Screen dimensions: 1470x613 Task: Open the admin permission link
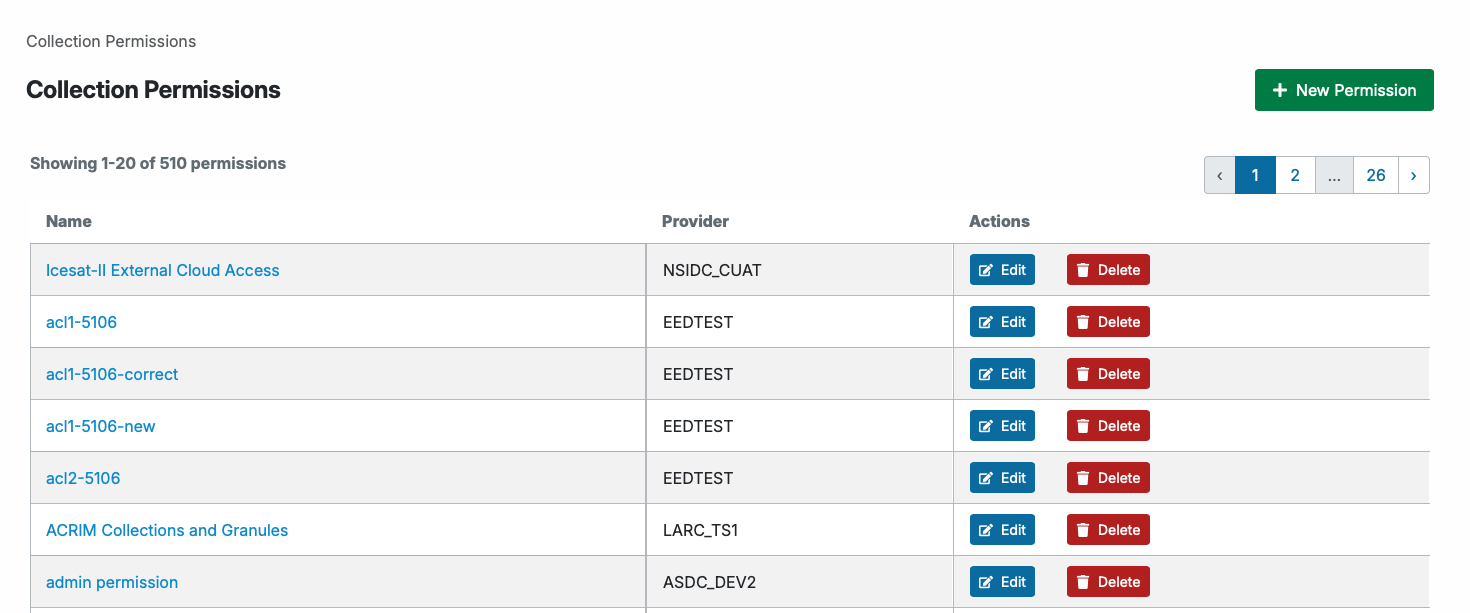click(x=112, y=582)
